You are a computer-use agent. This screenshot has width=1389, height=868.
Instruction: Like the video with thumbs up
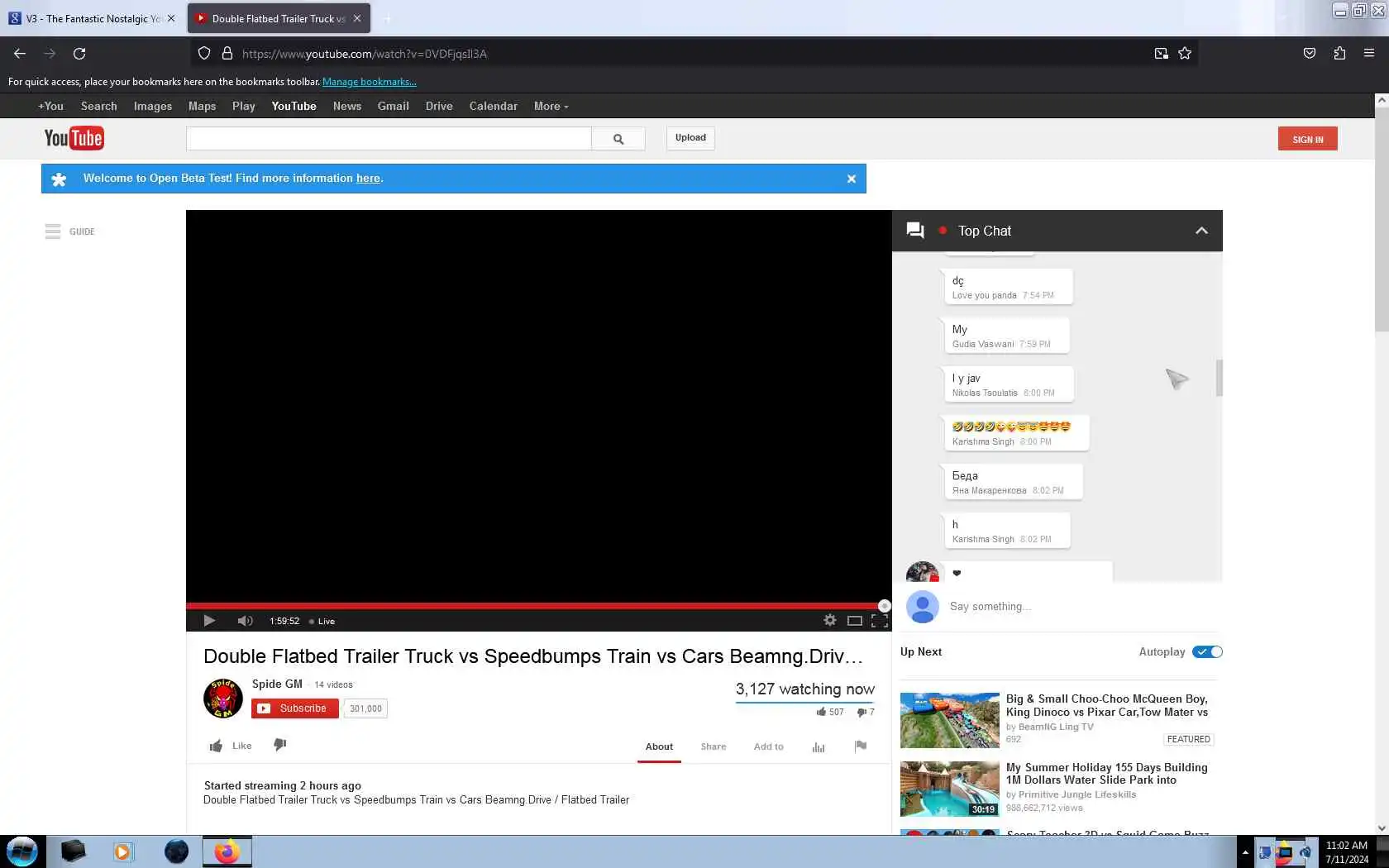216,746
